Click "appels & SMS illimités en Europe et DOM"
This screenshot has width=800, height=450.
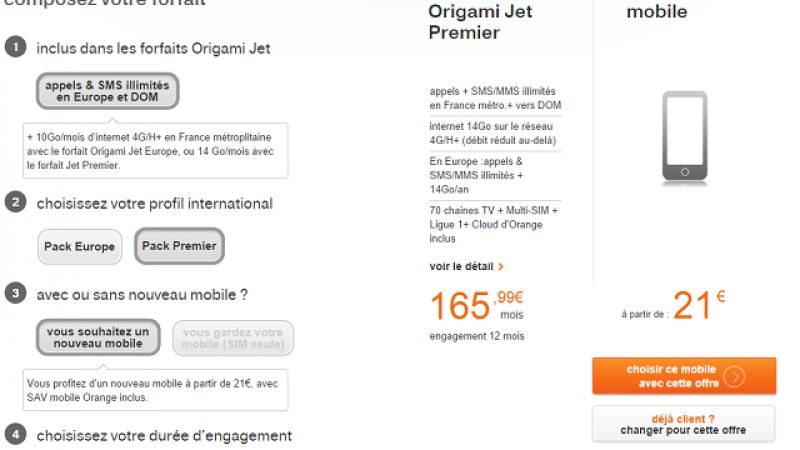tap(107, 92)
